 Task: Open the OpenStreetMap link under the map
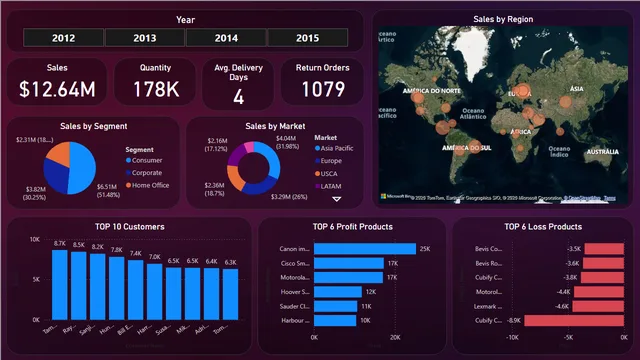(582, 198)
